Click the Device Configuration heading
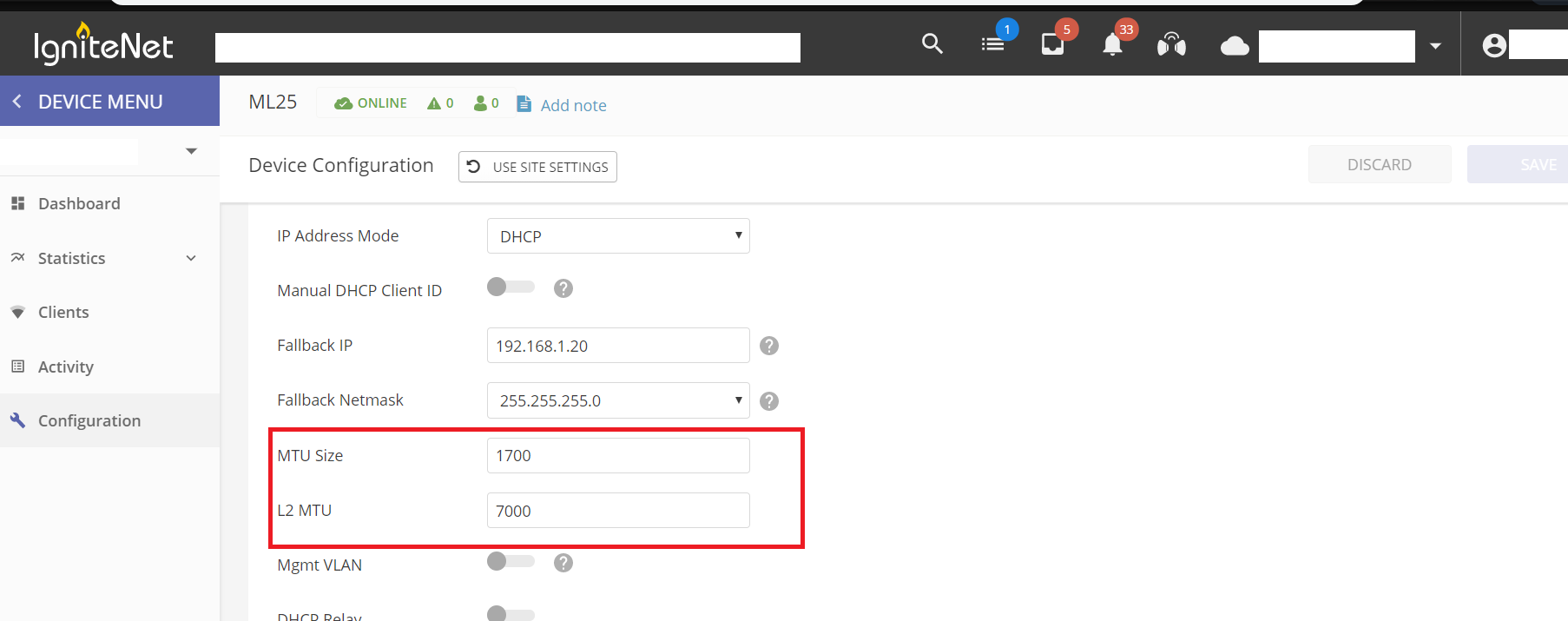The height and width of the screenshot is (621, 1568). [x=341, y=165]
